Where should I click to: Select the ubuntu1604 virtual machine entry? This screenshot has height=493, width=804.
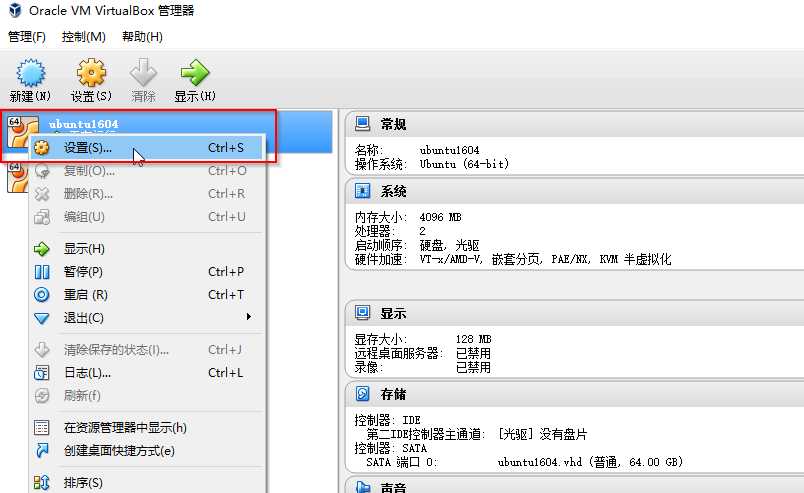[167, 132]
